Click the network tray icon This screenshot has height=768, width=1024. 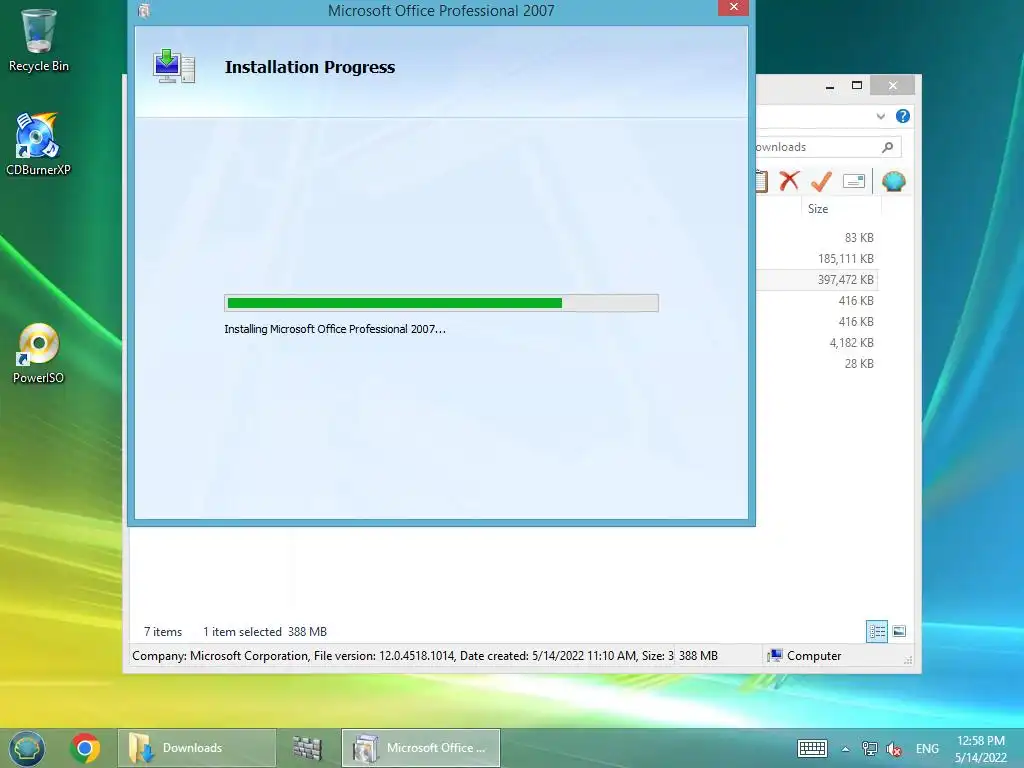870,748
